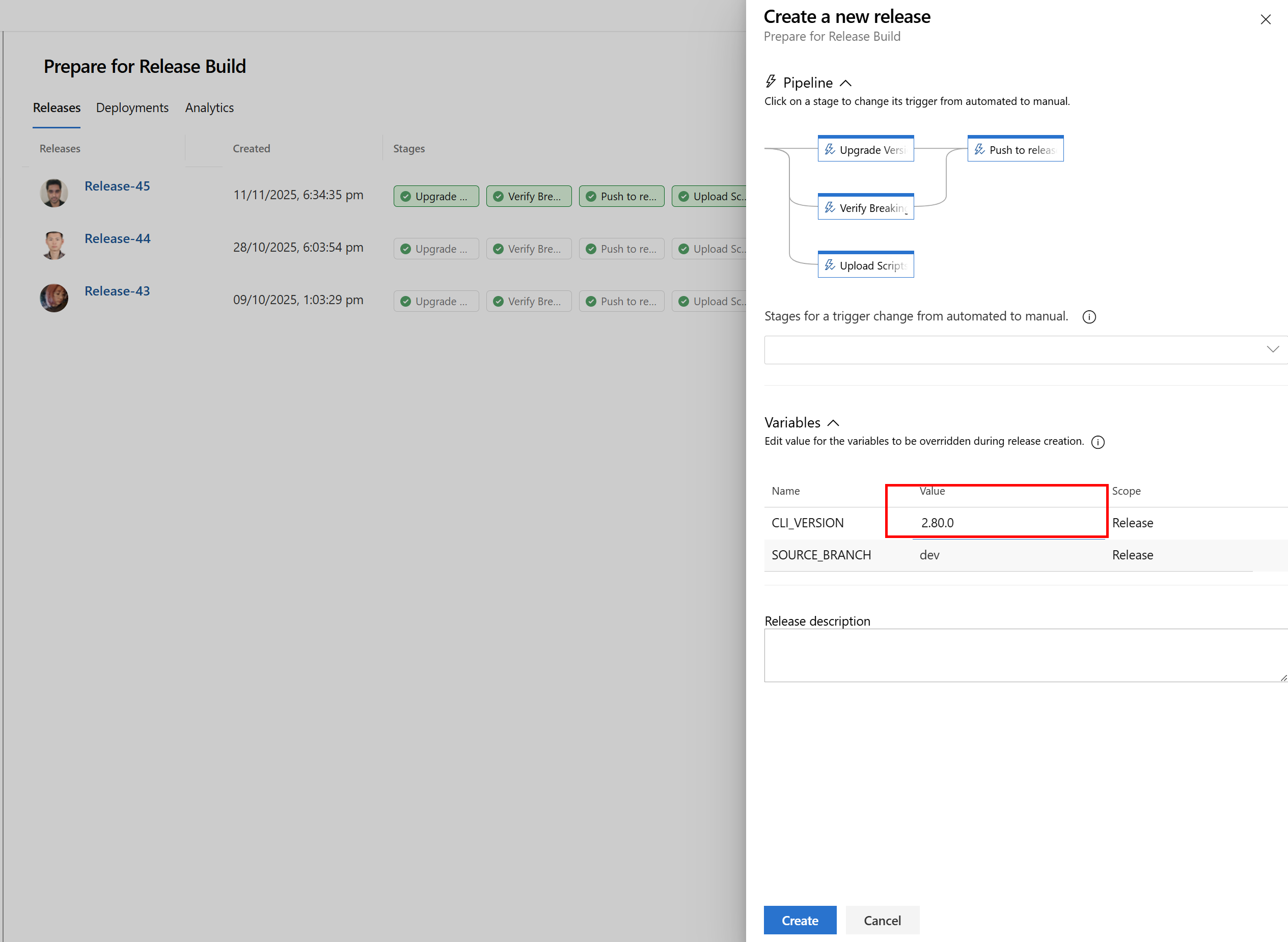Click the Cancel button

882,920
